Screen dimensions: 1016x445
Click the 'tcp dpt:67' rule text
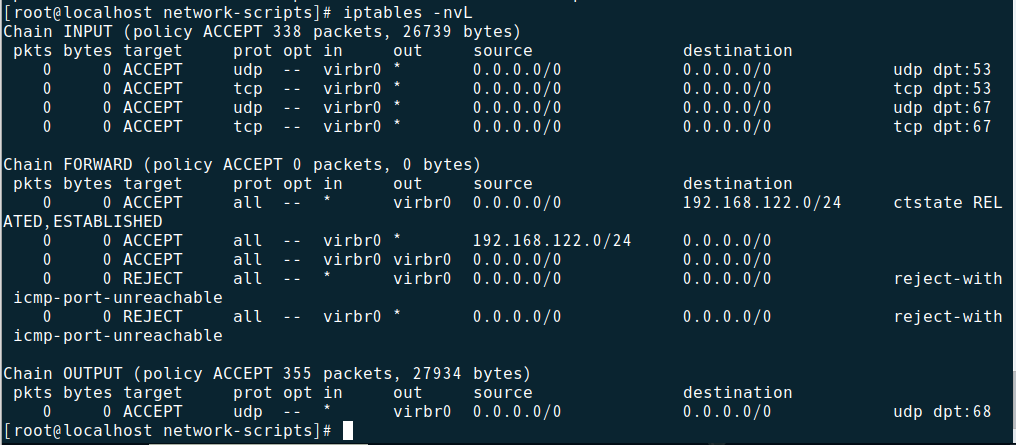(x=942, y=127)
